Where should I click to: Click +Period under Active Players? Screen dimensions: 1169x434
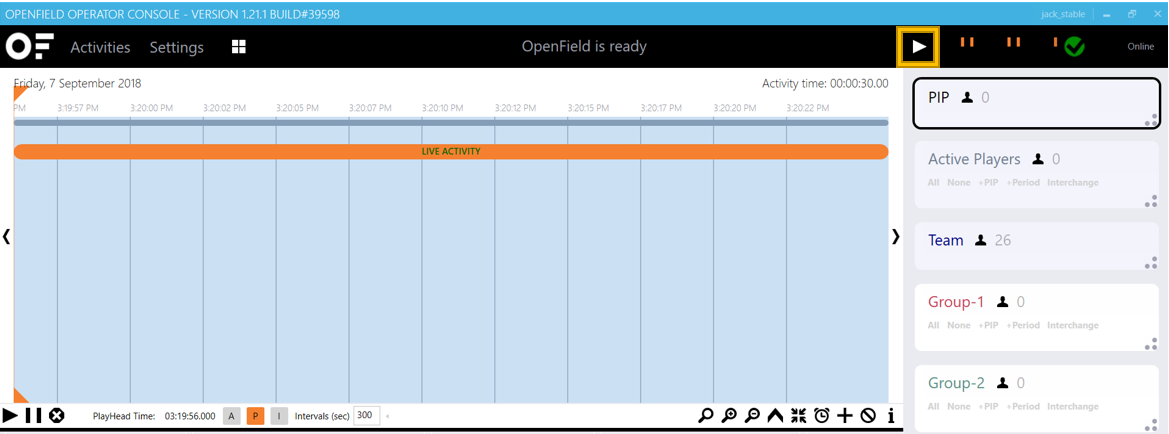[x=1023, y=182]
